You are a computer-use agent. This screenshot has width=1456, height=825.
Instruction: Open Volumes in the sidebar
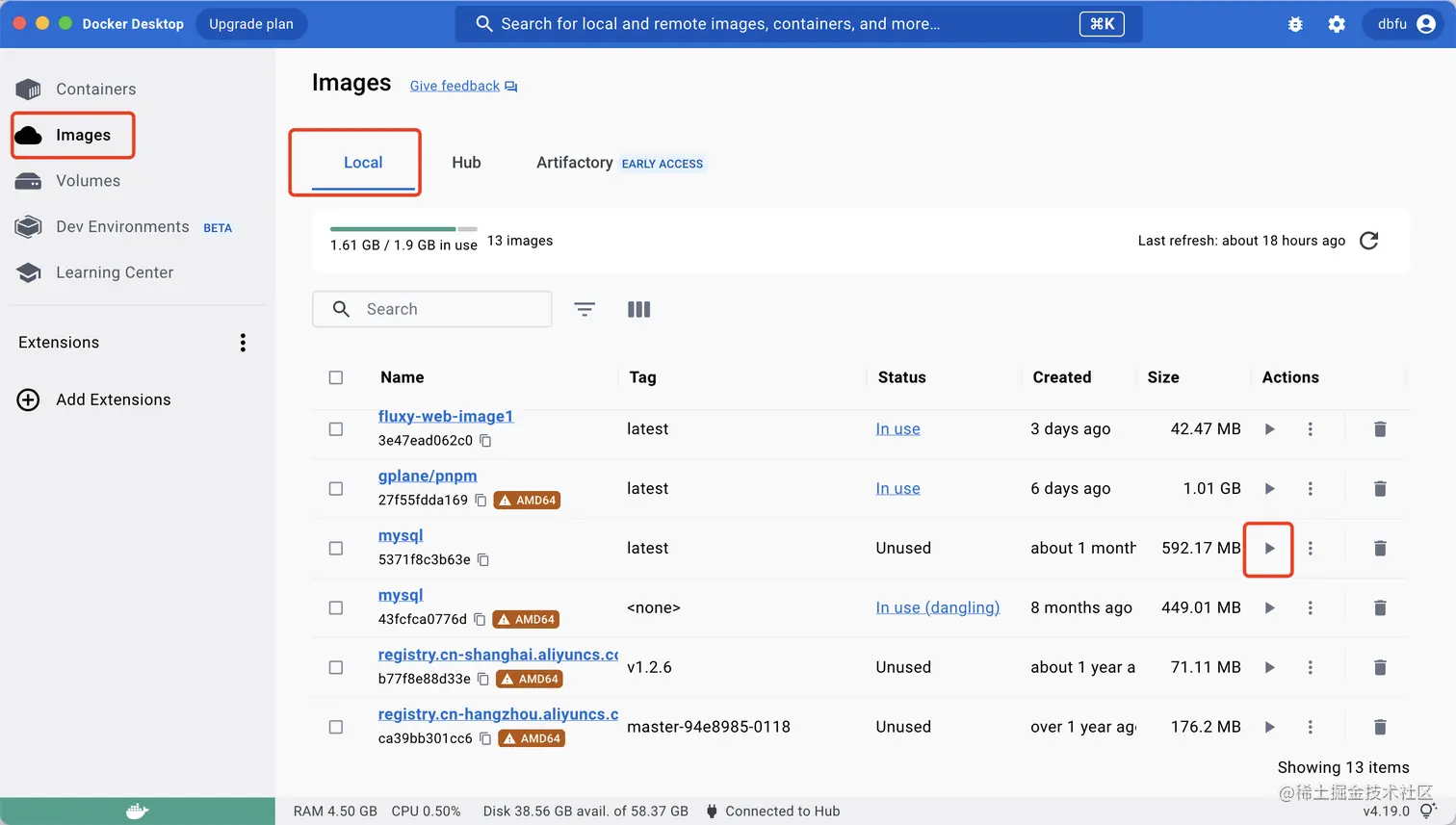point(88,181)
